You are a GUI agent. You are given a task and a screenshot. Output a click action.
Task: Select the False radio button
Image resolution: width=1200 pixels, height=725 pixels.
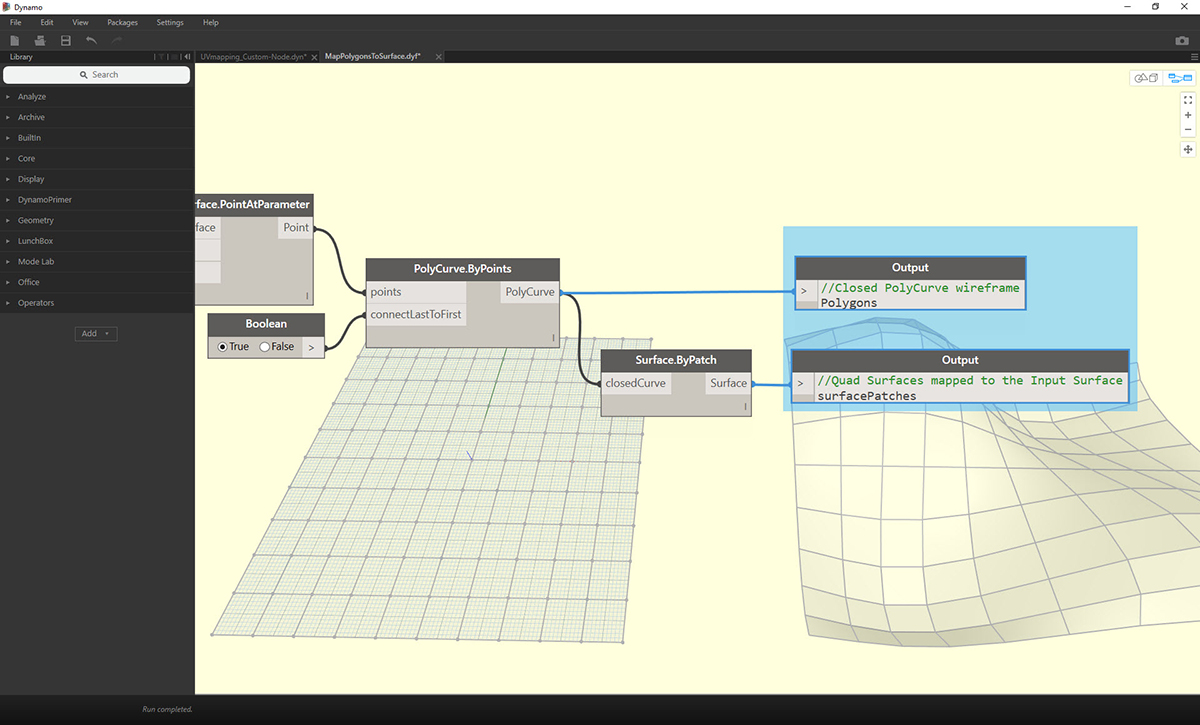click(265, 347)
